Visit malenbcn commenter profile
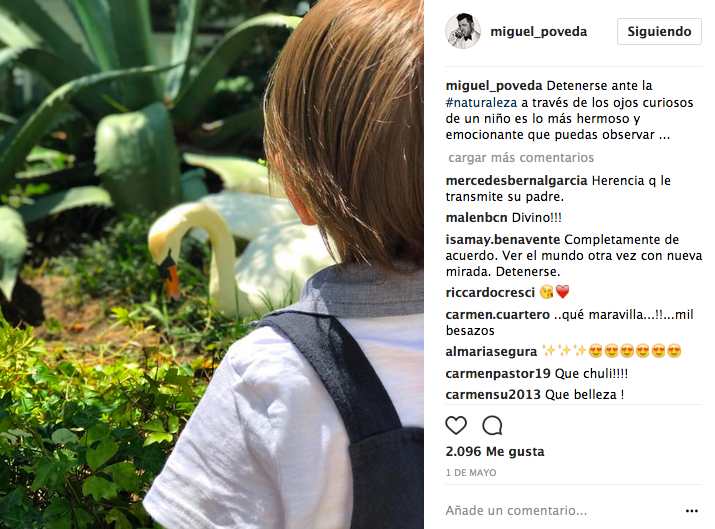715x529 pixels. (x=476, y=218)
